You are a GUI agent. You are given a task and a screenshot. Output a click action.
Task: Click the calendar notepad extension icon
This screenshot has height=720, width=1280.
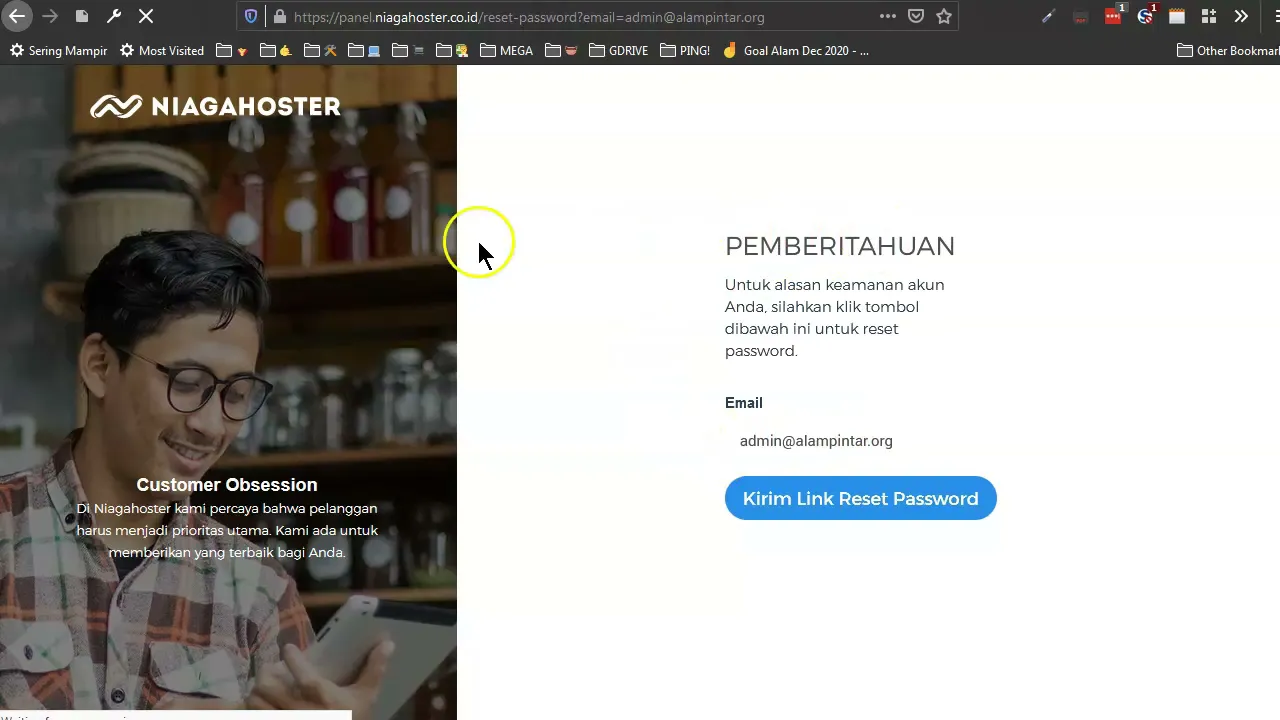pos(1177,17)
